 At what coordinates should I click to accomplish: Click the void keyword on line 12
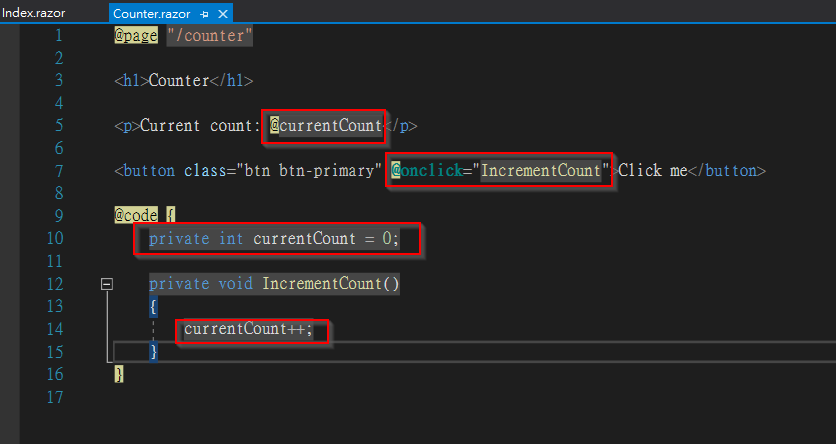pyautogui.click(x=236, y=284)
